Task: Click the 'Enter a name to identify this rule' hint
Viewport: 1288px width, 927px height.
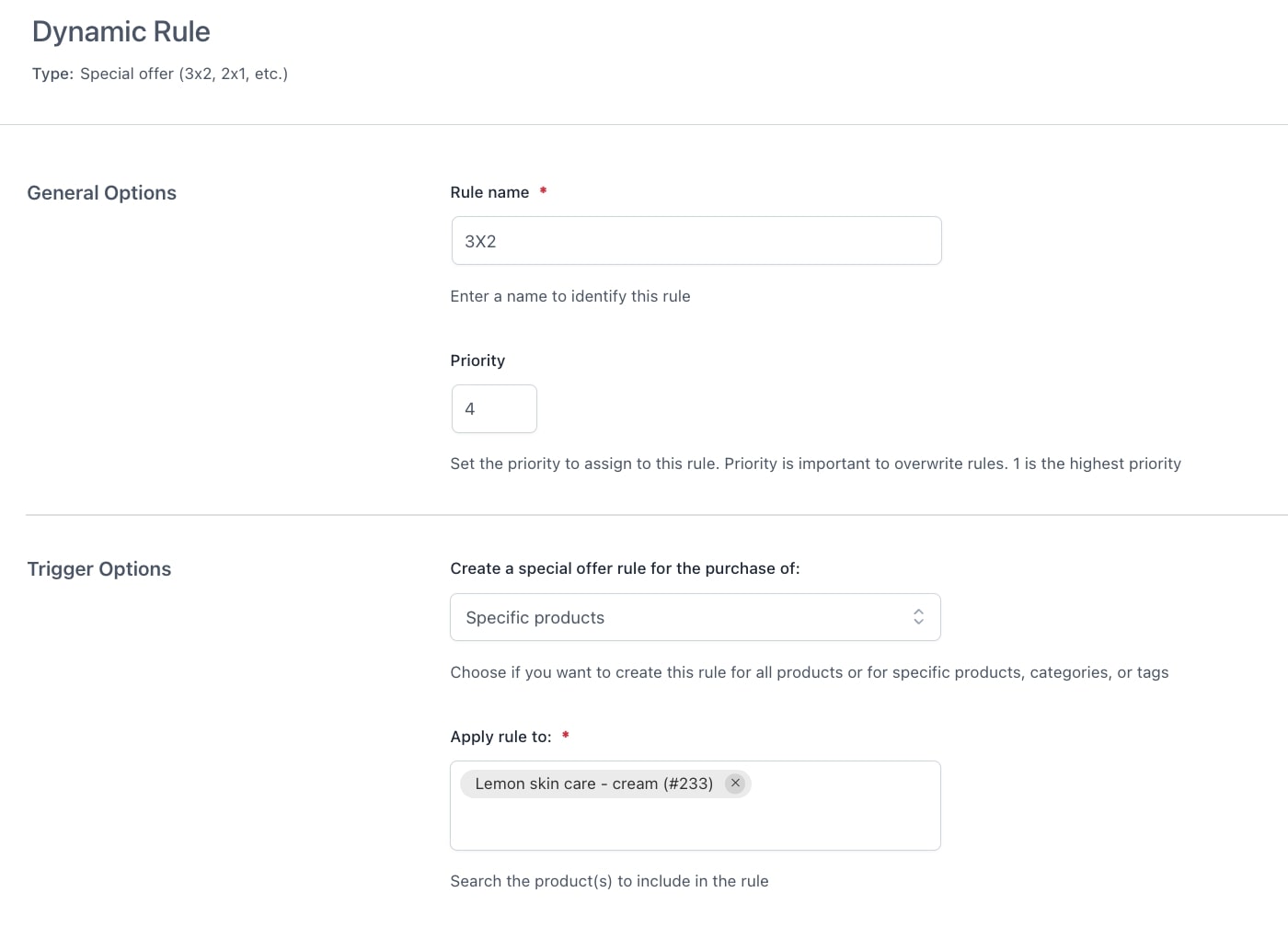Action: tap(570, 296)
